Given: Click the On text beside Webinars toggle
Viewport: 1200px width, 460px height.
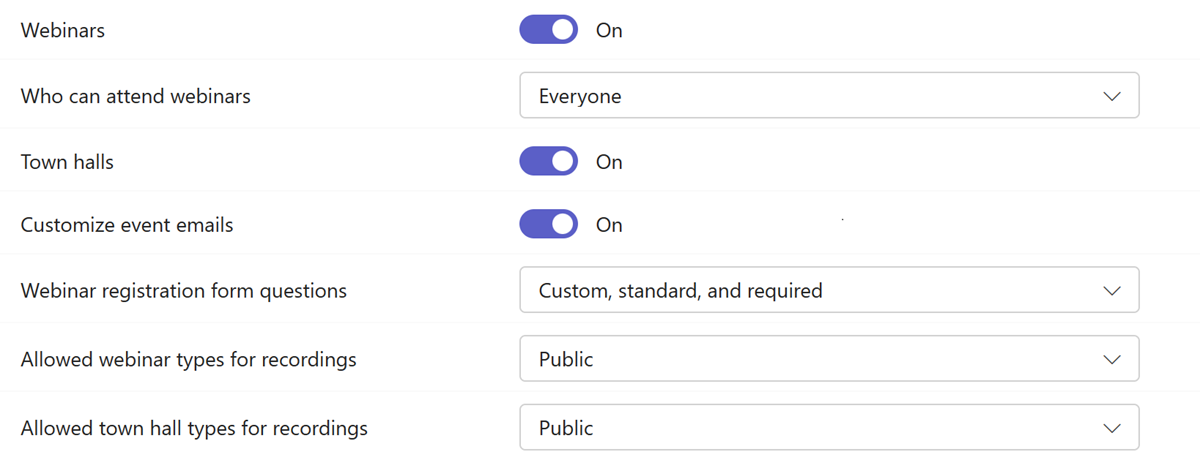Looking at the screenshot, I should click(x=609, y=31).
